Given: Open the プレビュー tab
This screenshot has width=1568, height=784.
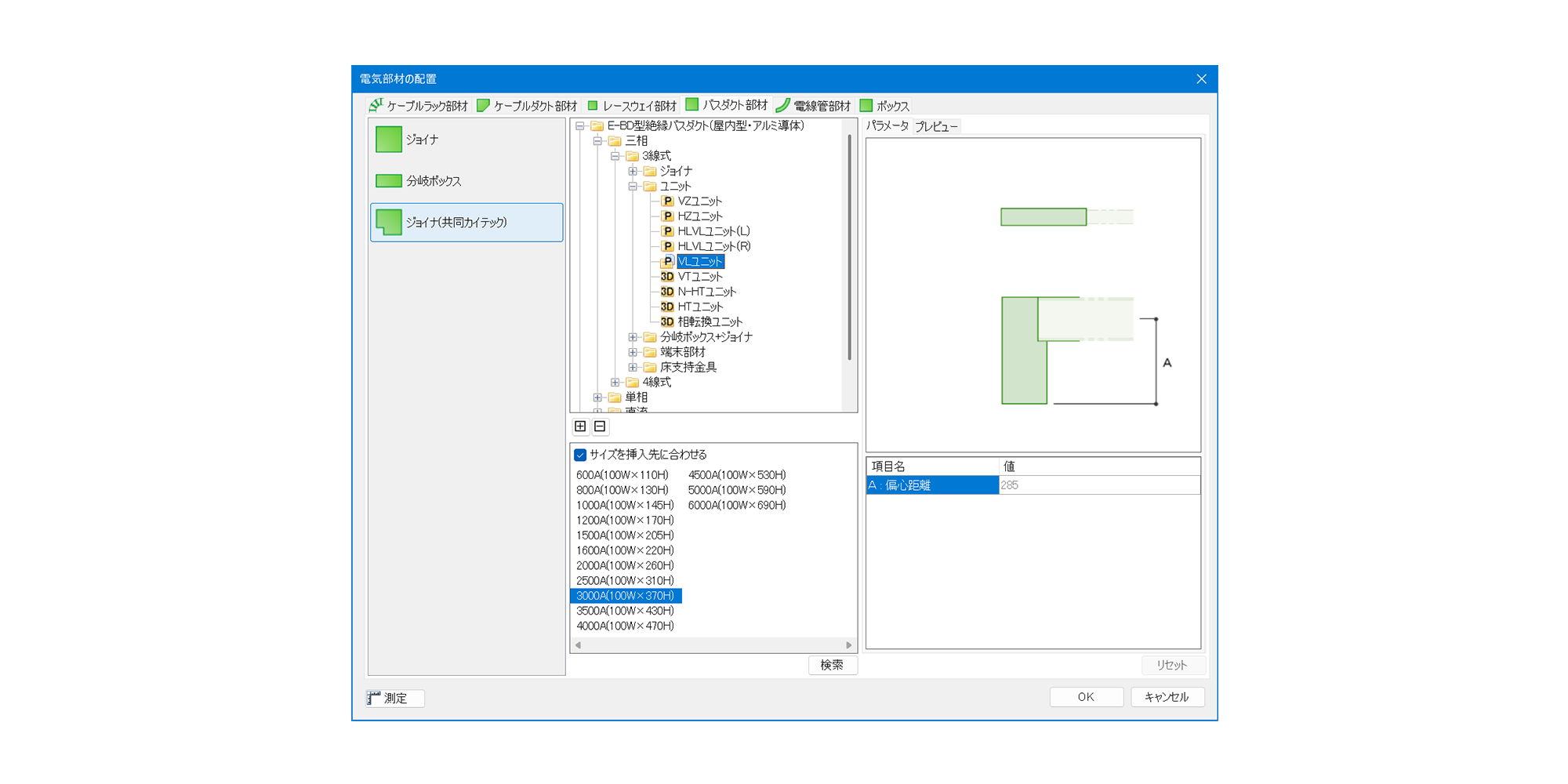Looking at the screenshot, I should pyautogui.click(x=936, y=126).
